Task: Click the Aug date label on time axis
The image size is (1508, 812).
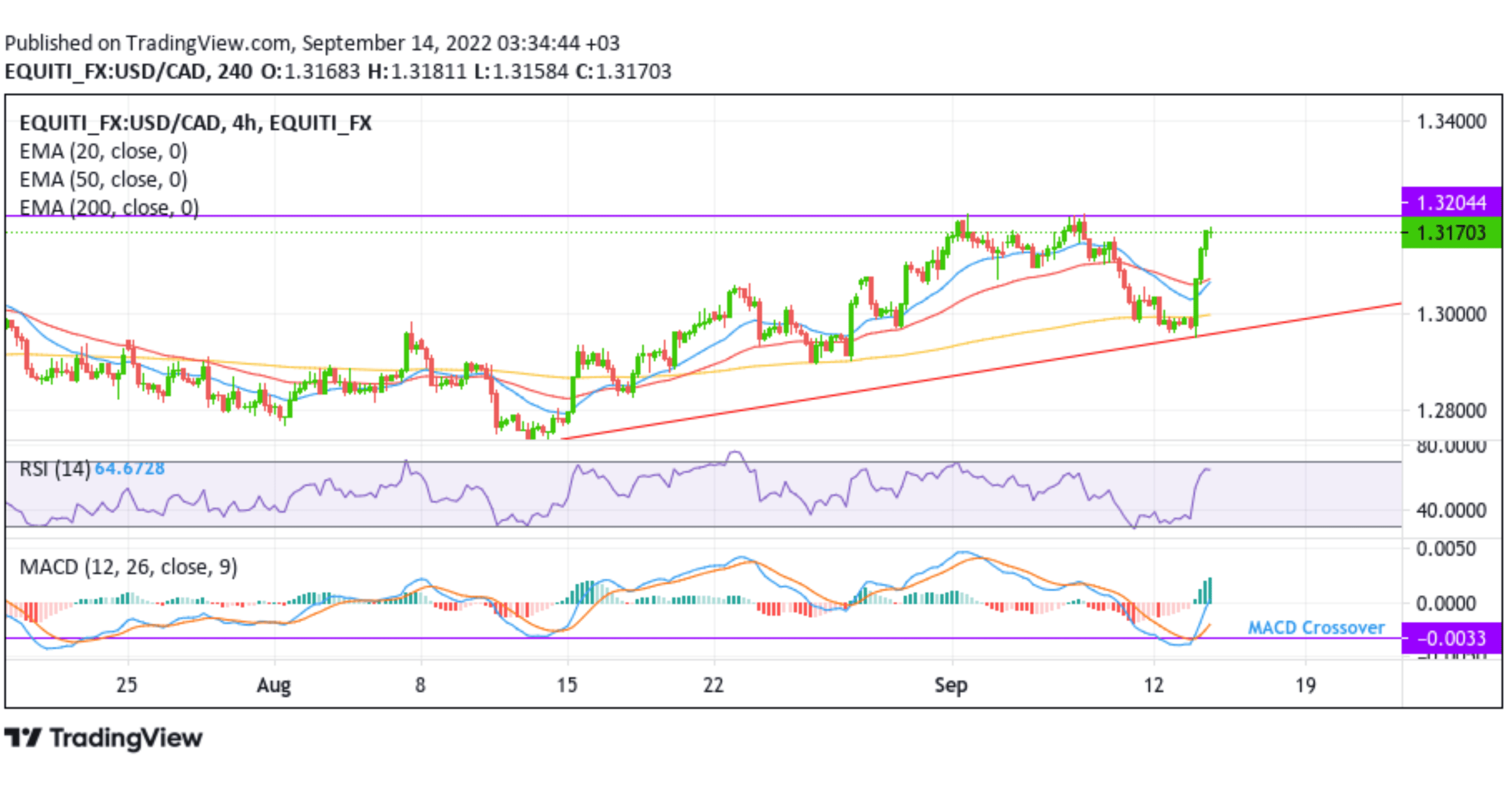Action: (274, 685)
